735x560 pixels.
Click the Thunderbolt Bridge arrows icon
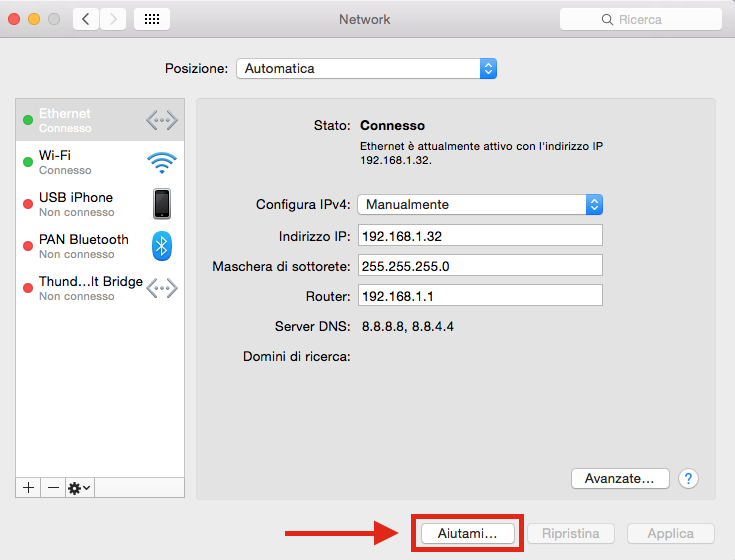click(x=162, y=288)
